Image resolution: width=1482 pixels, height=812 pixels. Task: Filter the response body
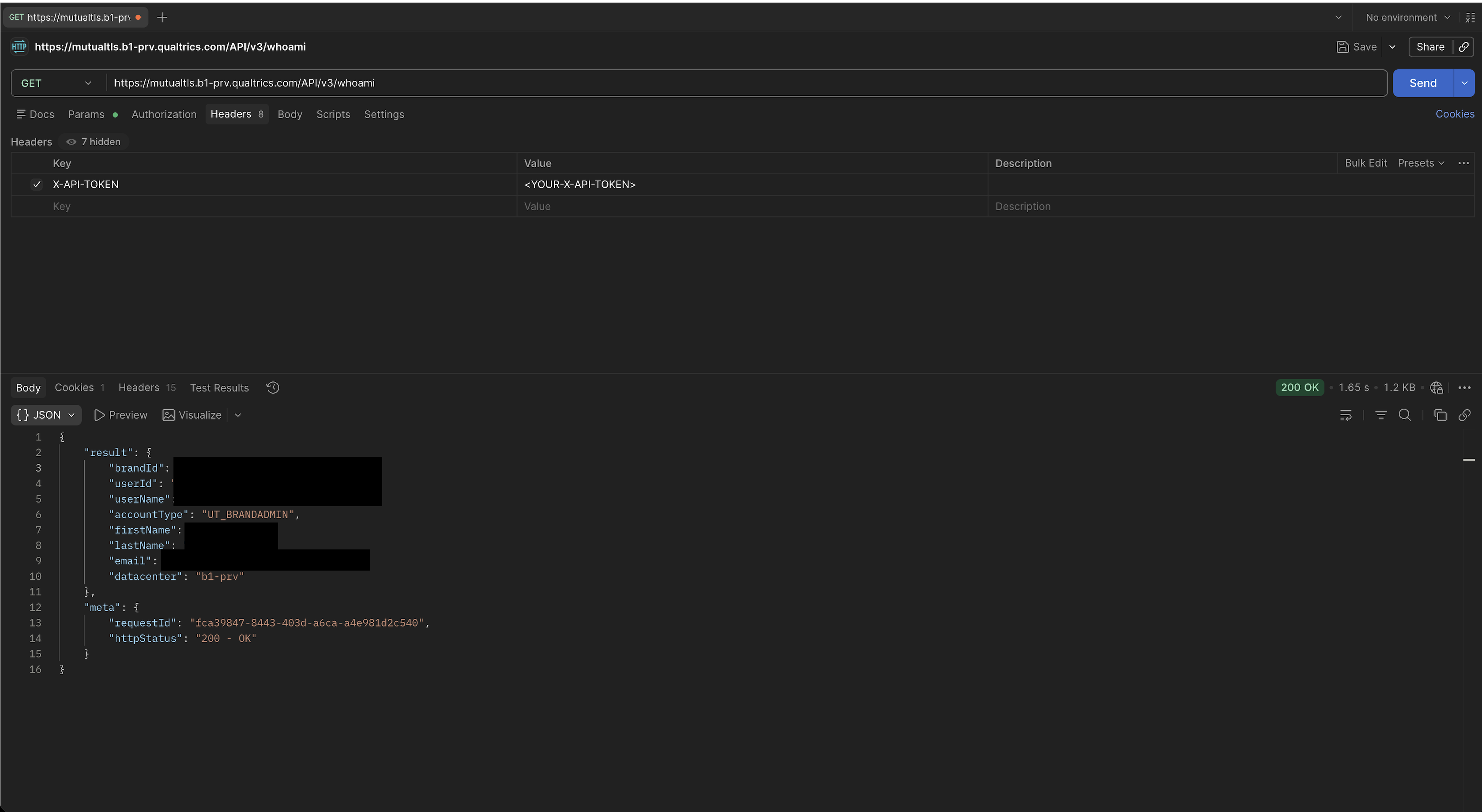1381,415
